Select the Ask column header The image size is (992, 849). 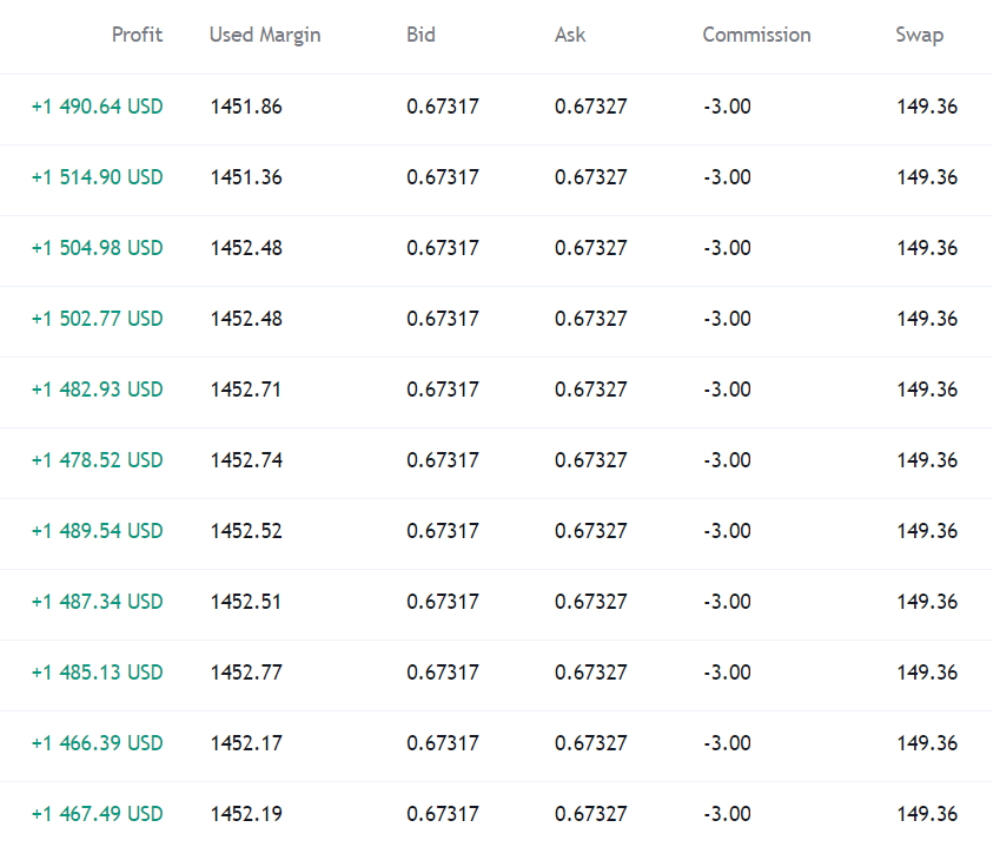pyautogui.click(x=569, y=35)
